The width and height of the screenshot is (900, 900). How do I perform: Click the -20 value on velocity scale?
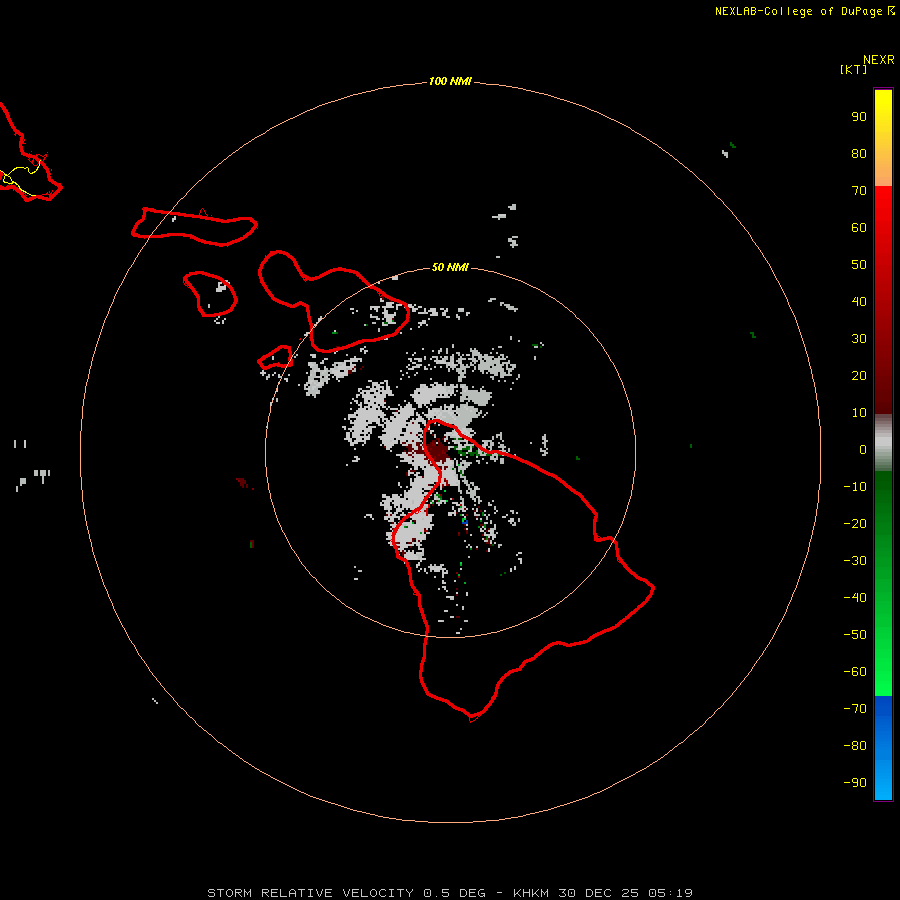click(x=855, y=523)
